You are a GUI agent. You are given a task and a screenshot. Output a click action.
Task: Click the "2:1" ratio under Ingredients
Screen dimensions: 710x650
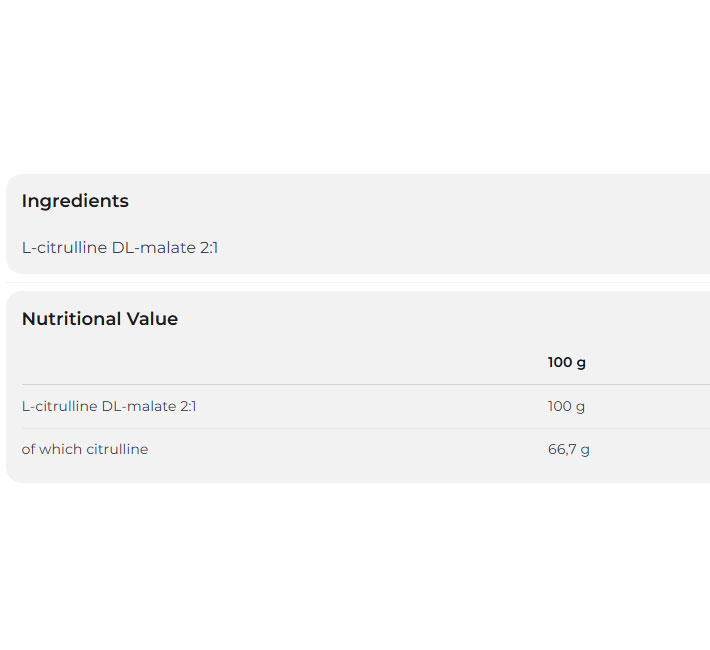click(x=208, y=247)
